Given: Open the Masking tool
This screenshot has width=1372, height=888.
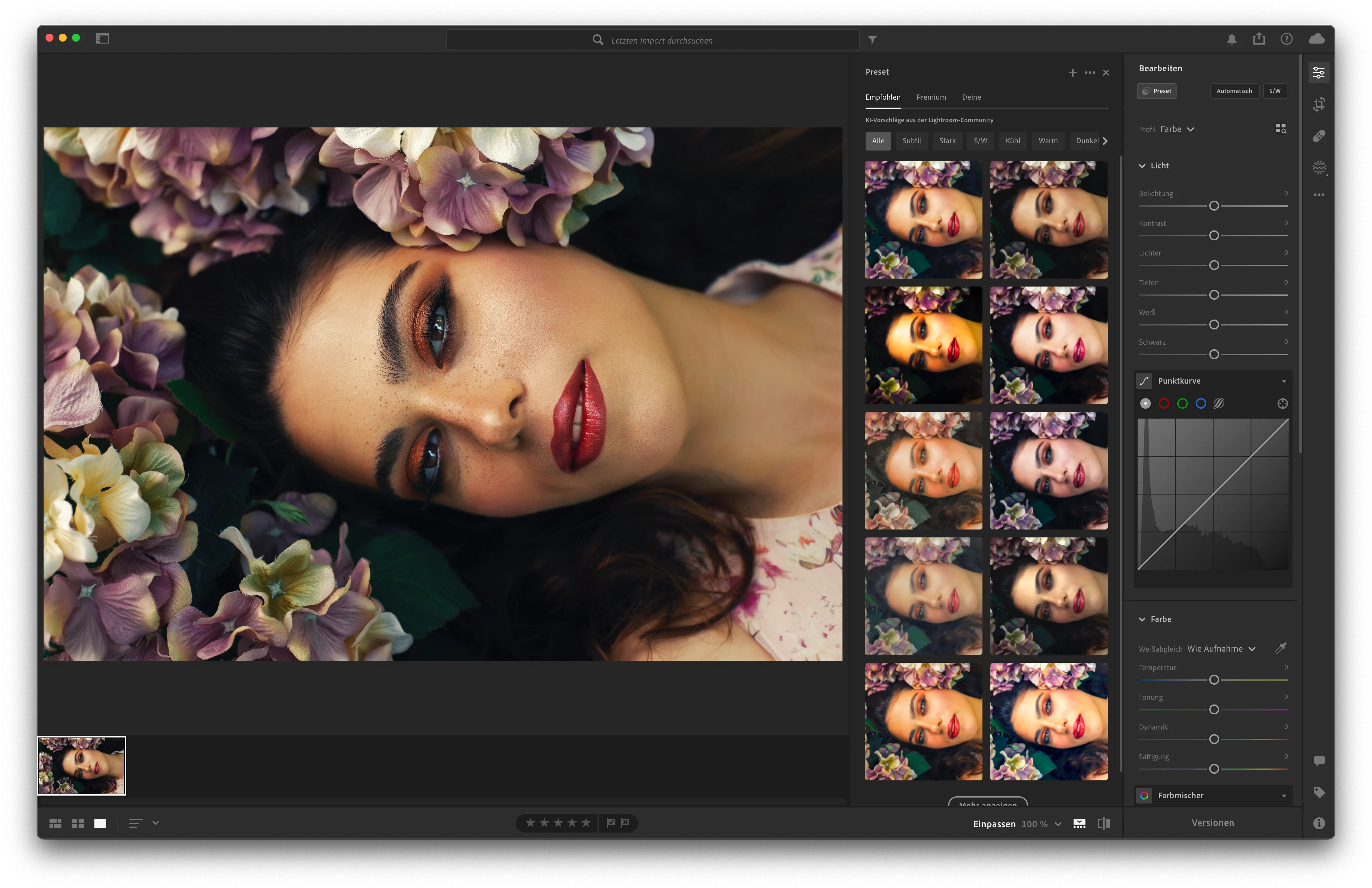Looking at the screenshot, I should click(x=1319, y=168).
